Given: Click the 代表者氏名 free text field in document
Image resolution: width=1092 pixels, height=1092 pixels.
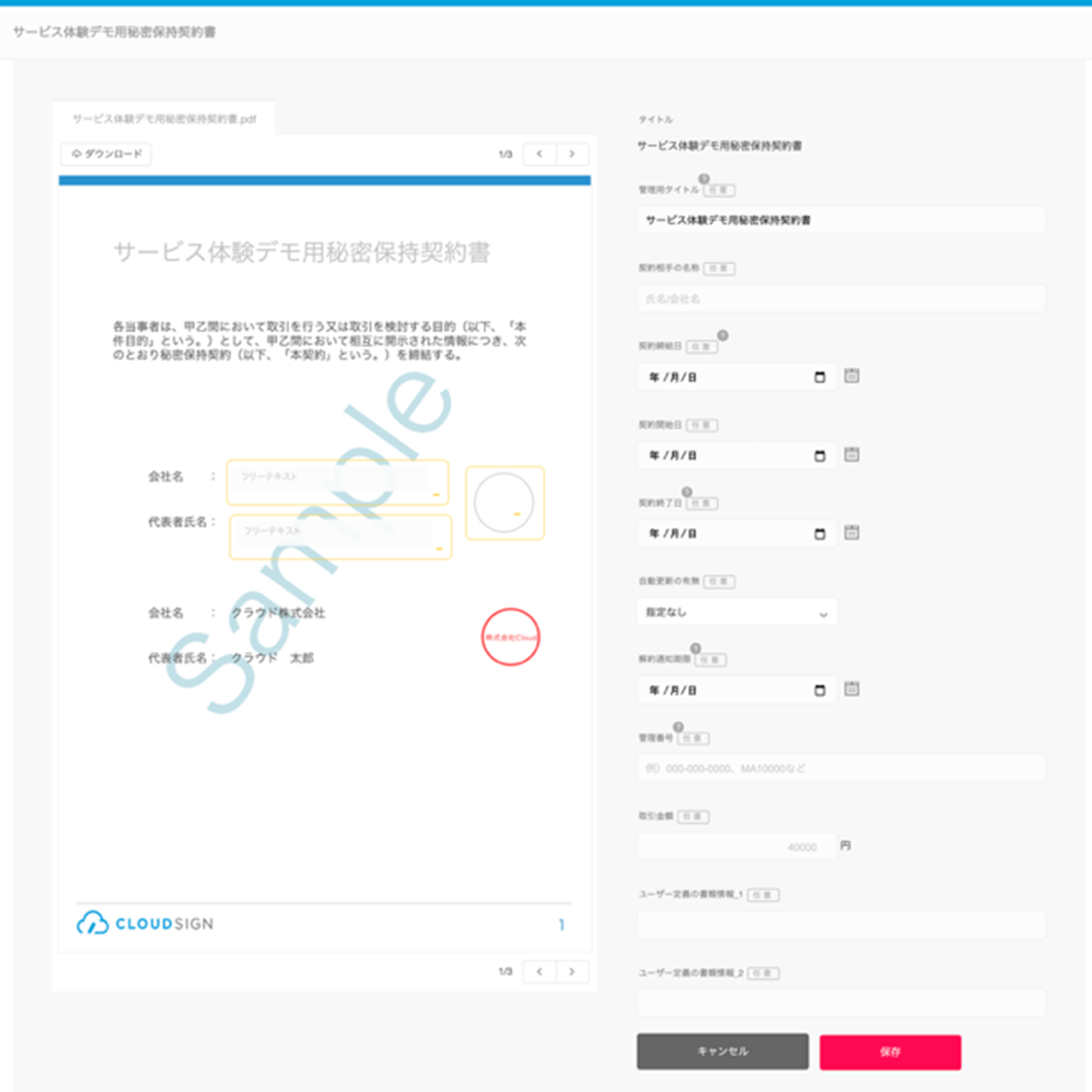Looking at the screenshot, I should click(x=341, y=537).
